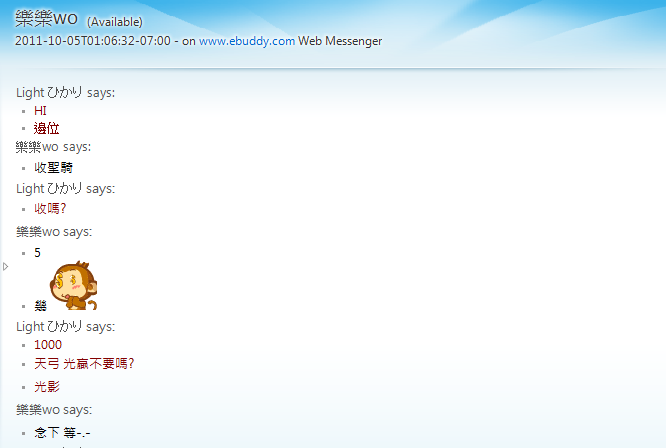The height and width of the screenshot is (448, 666).
Task: Select the HI message line
Action: [40, 111]
